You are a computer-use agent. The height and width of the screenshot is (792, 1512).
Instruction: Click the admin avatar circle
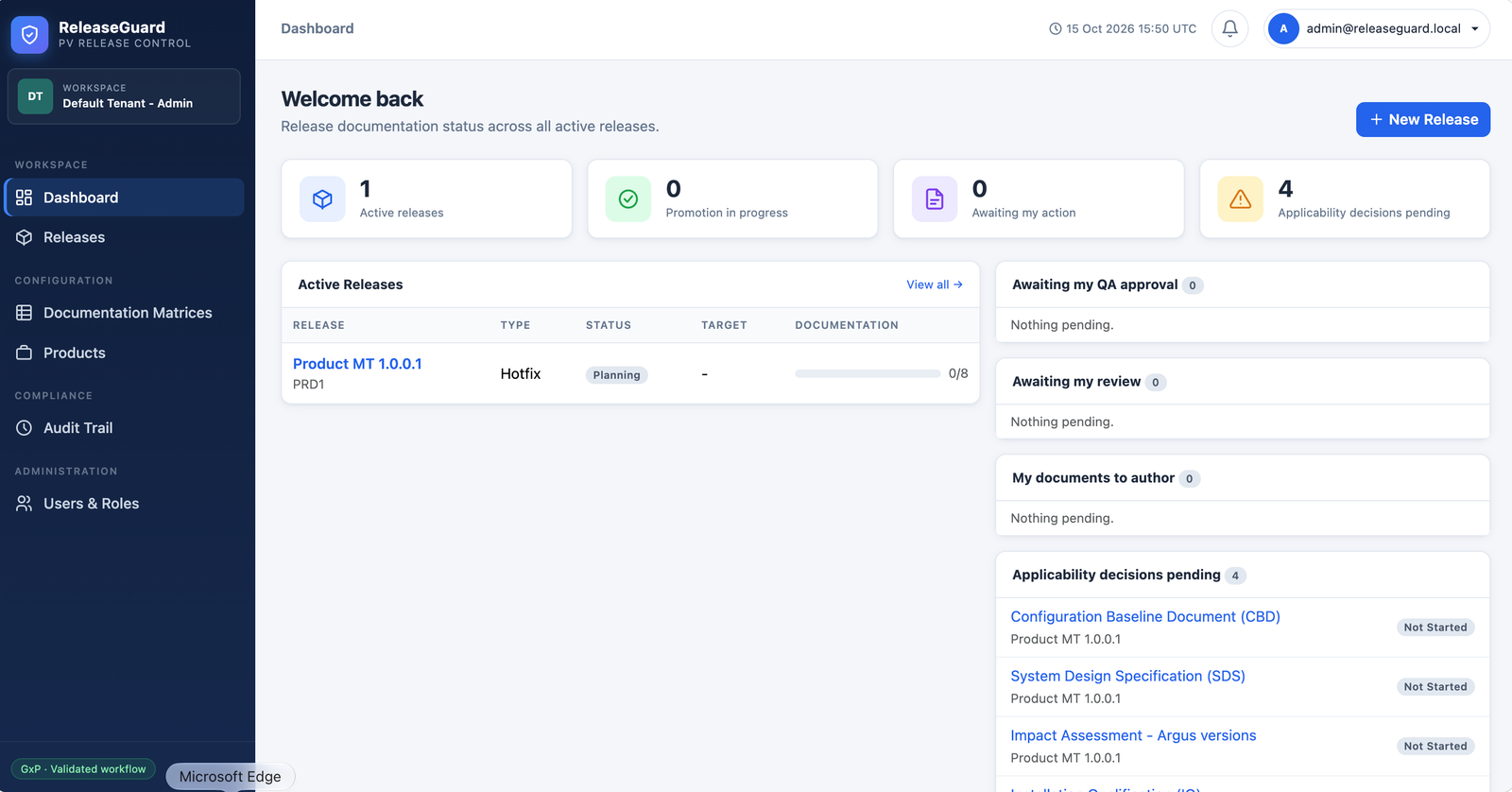click(1283, 28)
